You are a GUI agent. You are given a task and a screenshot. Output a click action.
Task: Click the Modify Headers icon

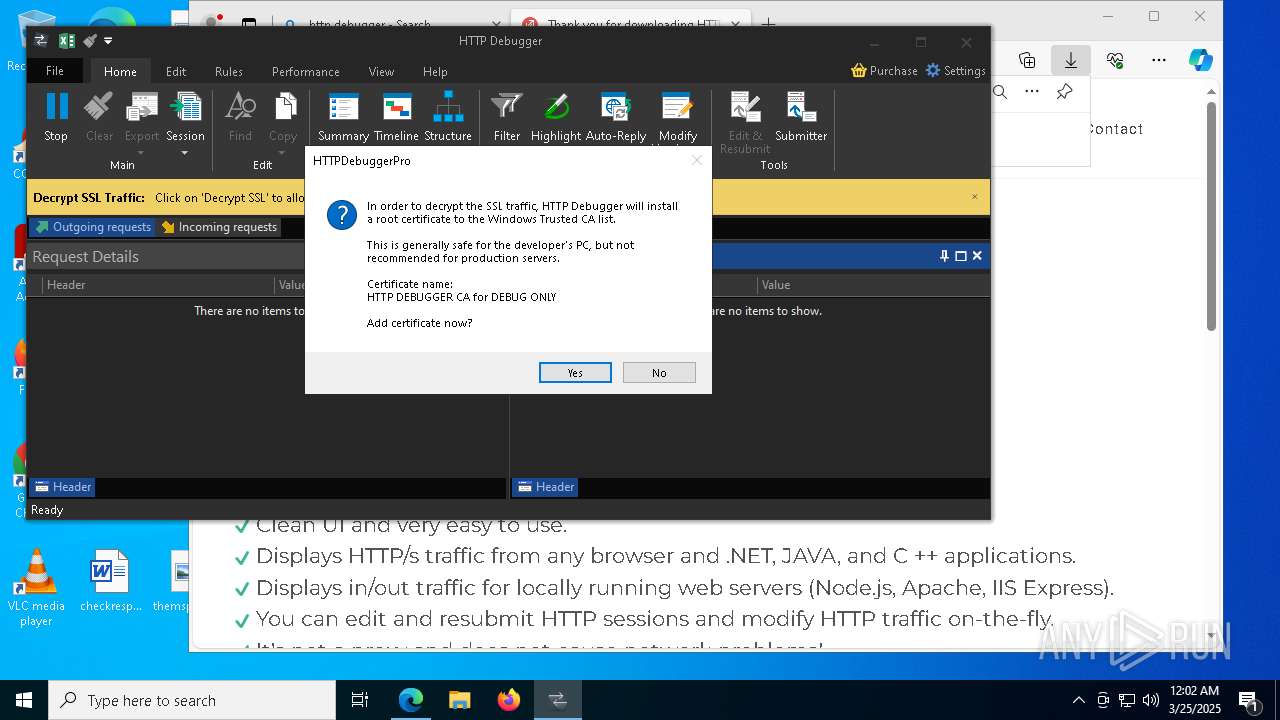(677, 107)
